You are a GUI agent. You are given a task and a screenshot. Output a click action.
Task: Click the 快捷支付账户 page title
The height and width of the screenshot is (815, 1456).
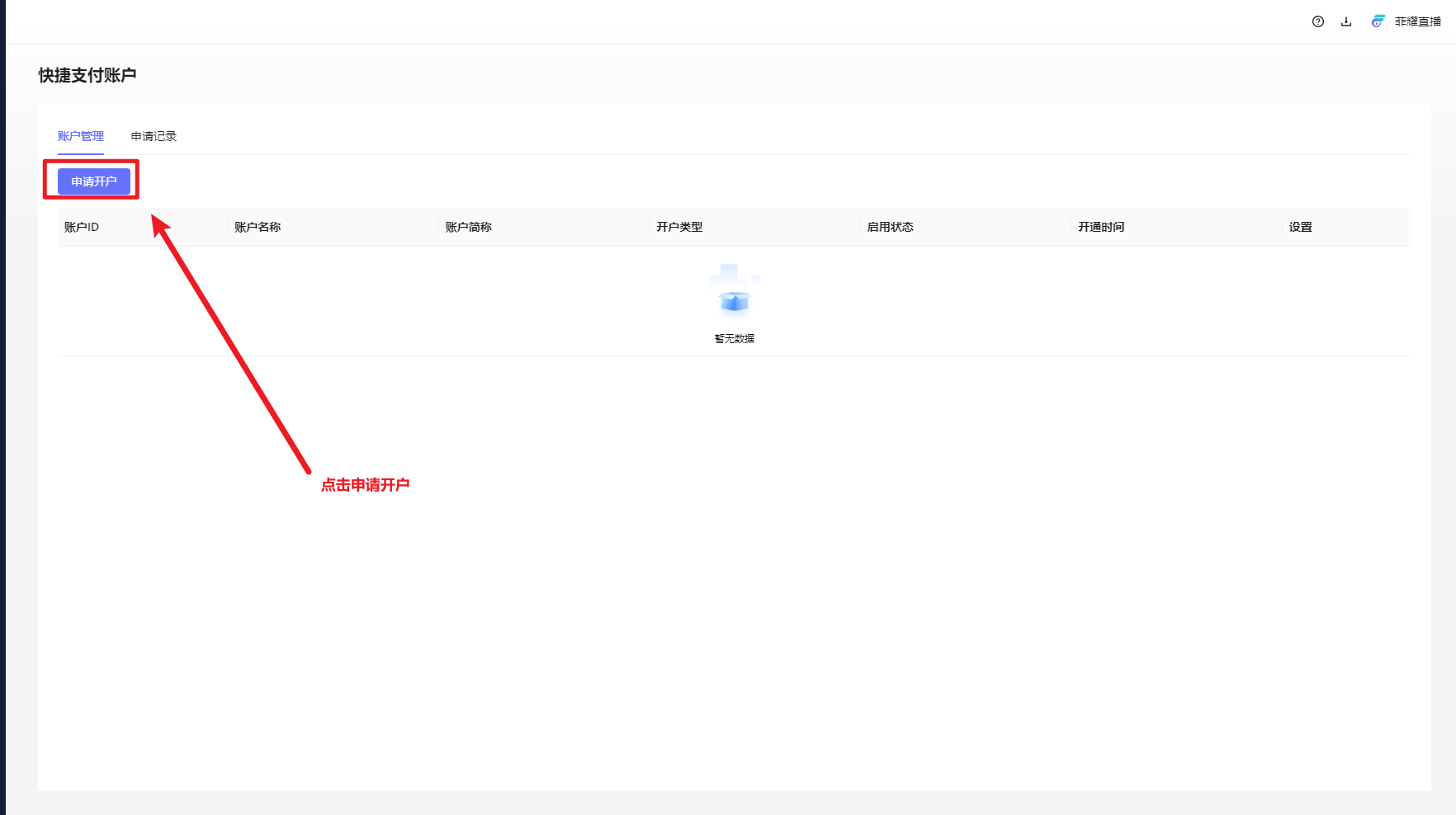tap(87, 75)
